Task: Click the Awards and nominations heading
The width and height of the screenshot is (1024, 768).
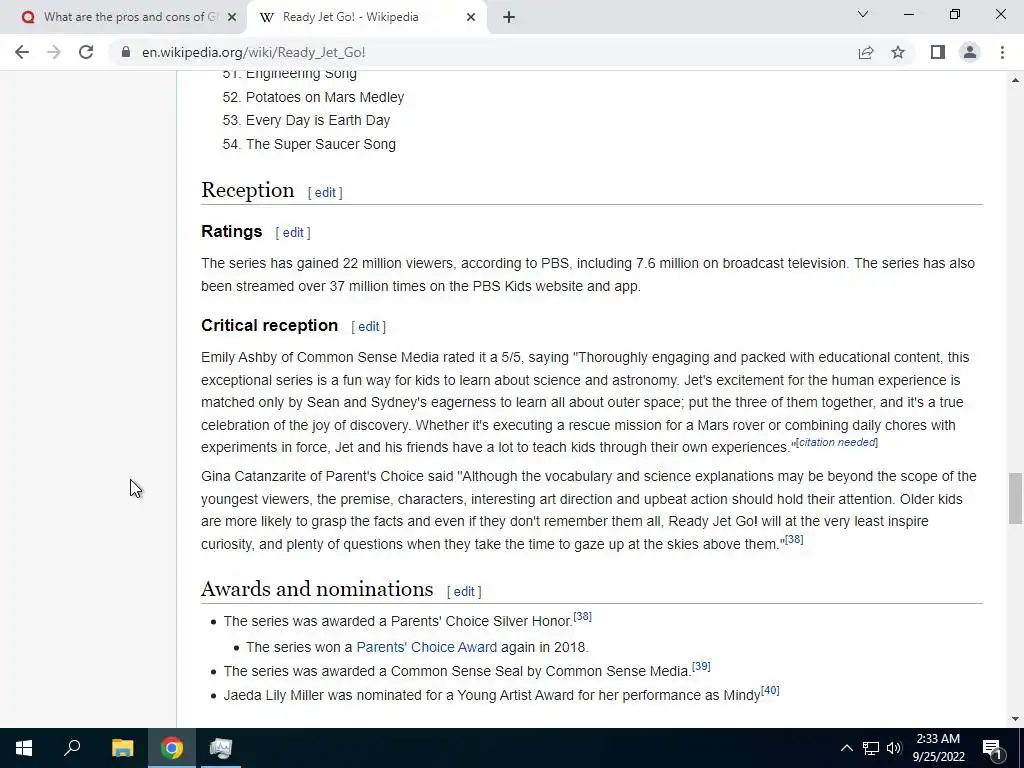Action: (x=317, y=589)
